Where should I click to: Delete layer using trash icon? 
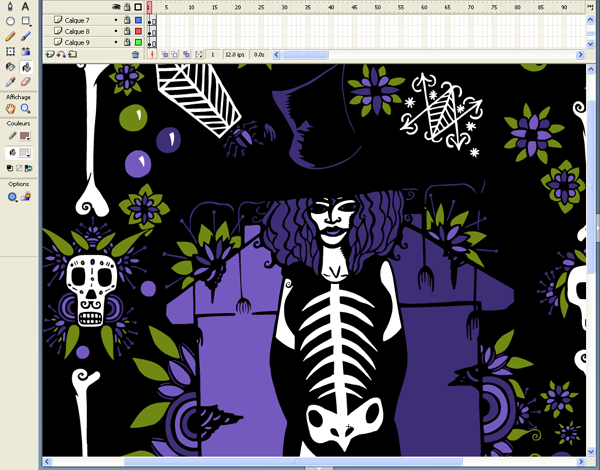pyautogui.click(x=136, y=54)
